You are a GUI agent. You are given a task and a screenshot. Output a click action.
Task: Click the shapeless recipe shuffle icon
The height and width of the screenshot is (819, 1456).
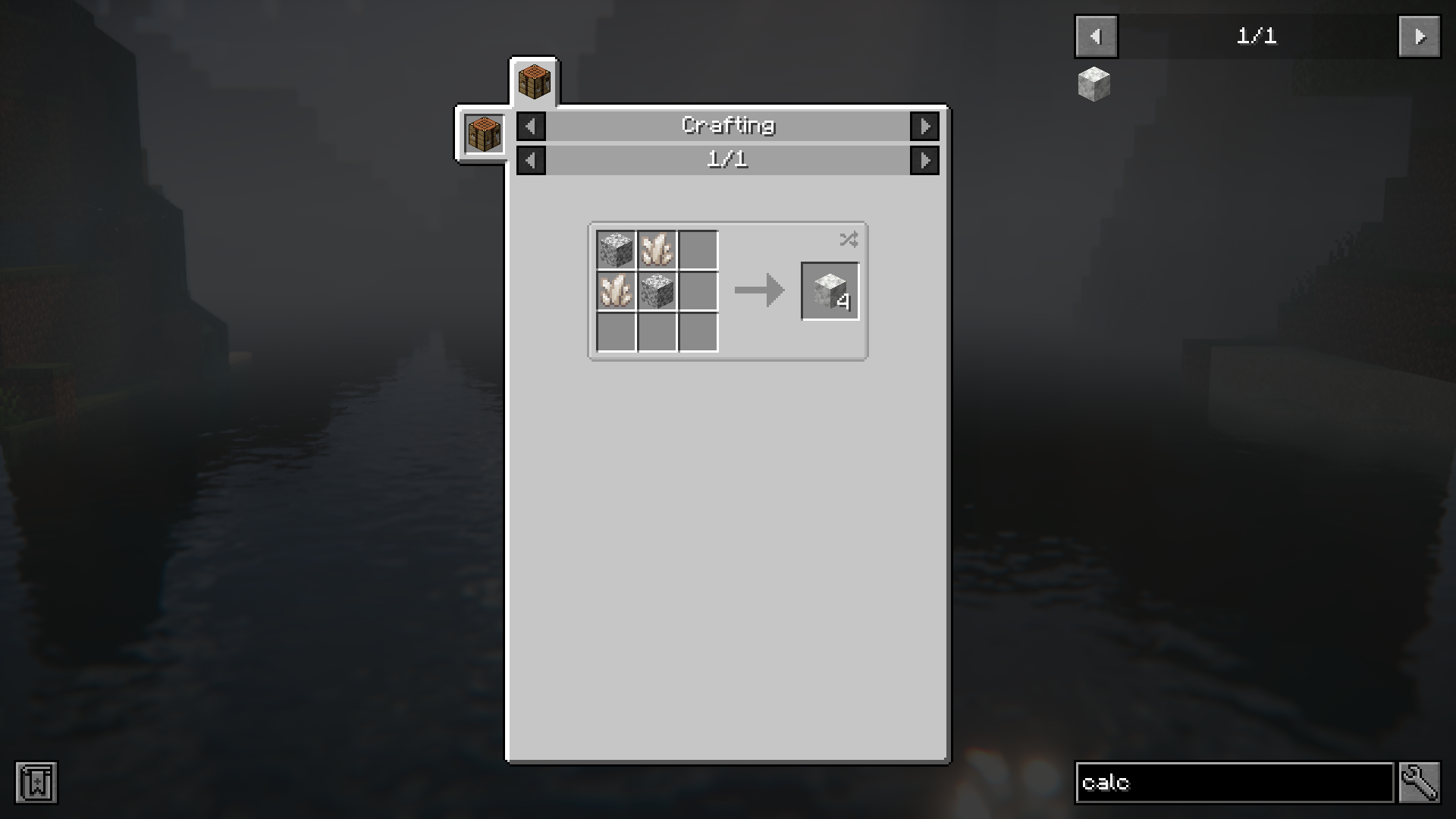pos(849,240)
